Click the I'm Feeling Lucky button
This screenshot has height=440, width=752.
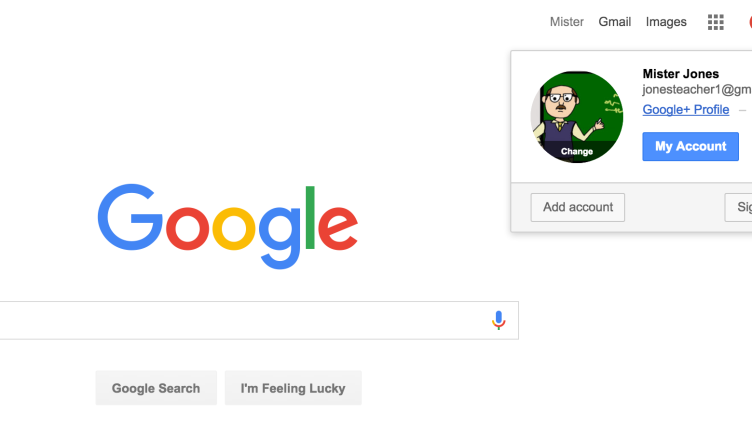[293, 388]
